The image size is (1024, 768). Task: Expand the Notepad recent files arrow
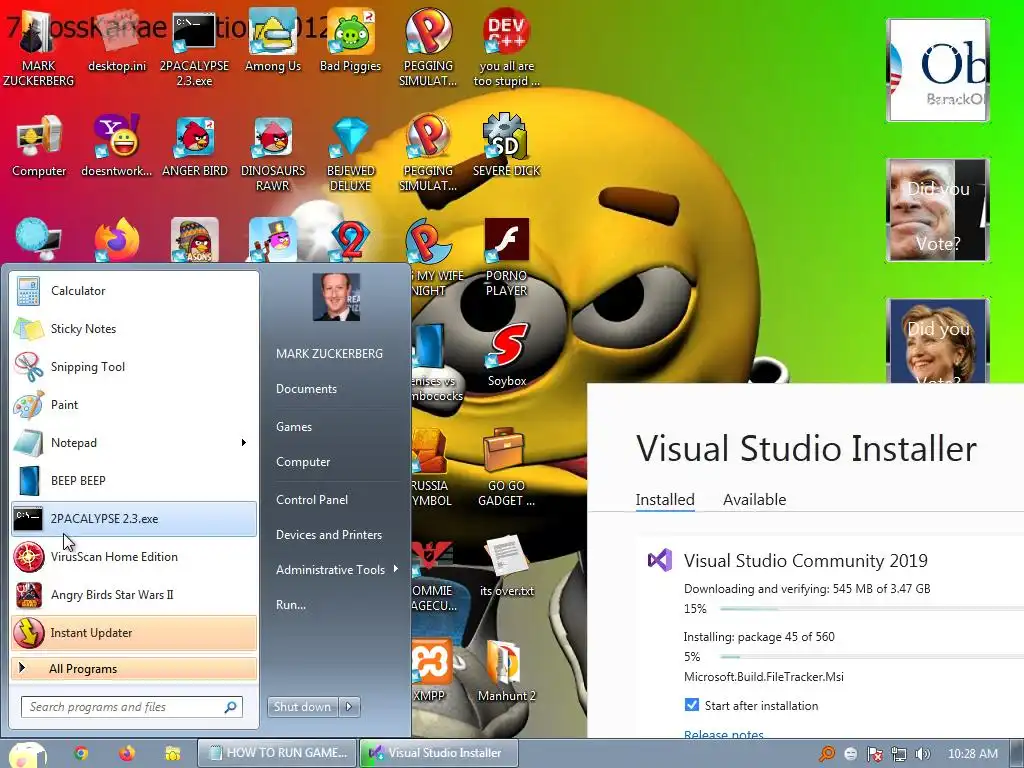pos(244,443)
